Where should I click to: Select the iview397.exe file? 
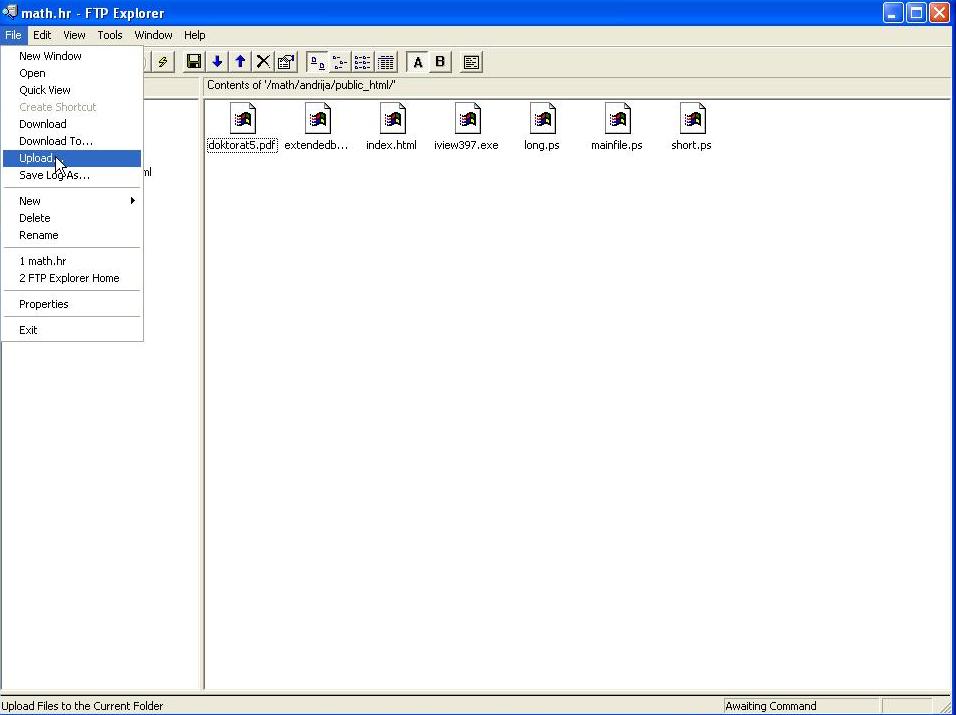[x=466, y=127]
